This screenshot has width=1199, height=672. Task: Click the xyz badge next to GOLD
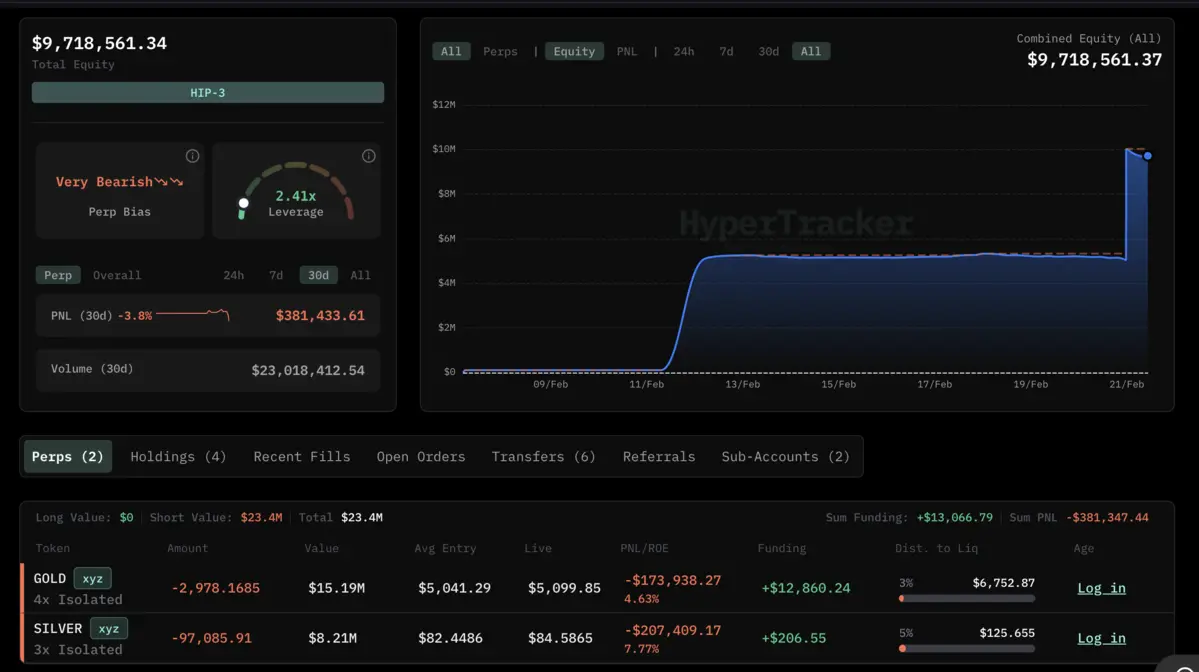pos(92,578)
